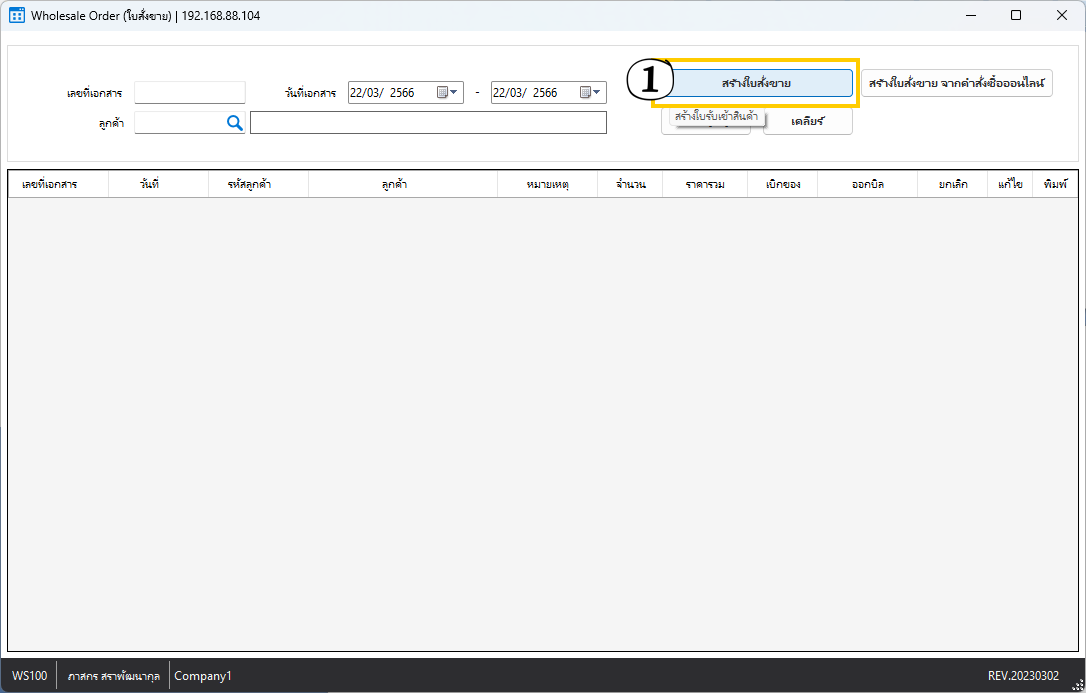Click the Wholesale Order app icon in title bar
The width and height of the screenshot is (1086, 693).
point(16,15)
